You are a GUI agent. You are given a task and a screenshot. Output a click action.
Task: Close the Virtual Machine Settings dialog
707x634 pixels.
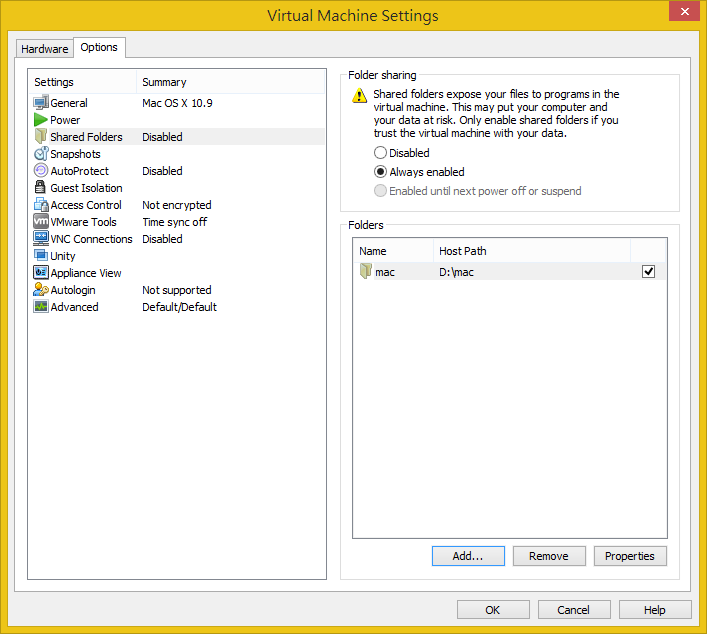(684, 11)
